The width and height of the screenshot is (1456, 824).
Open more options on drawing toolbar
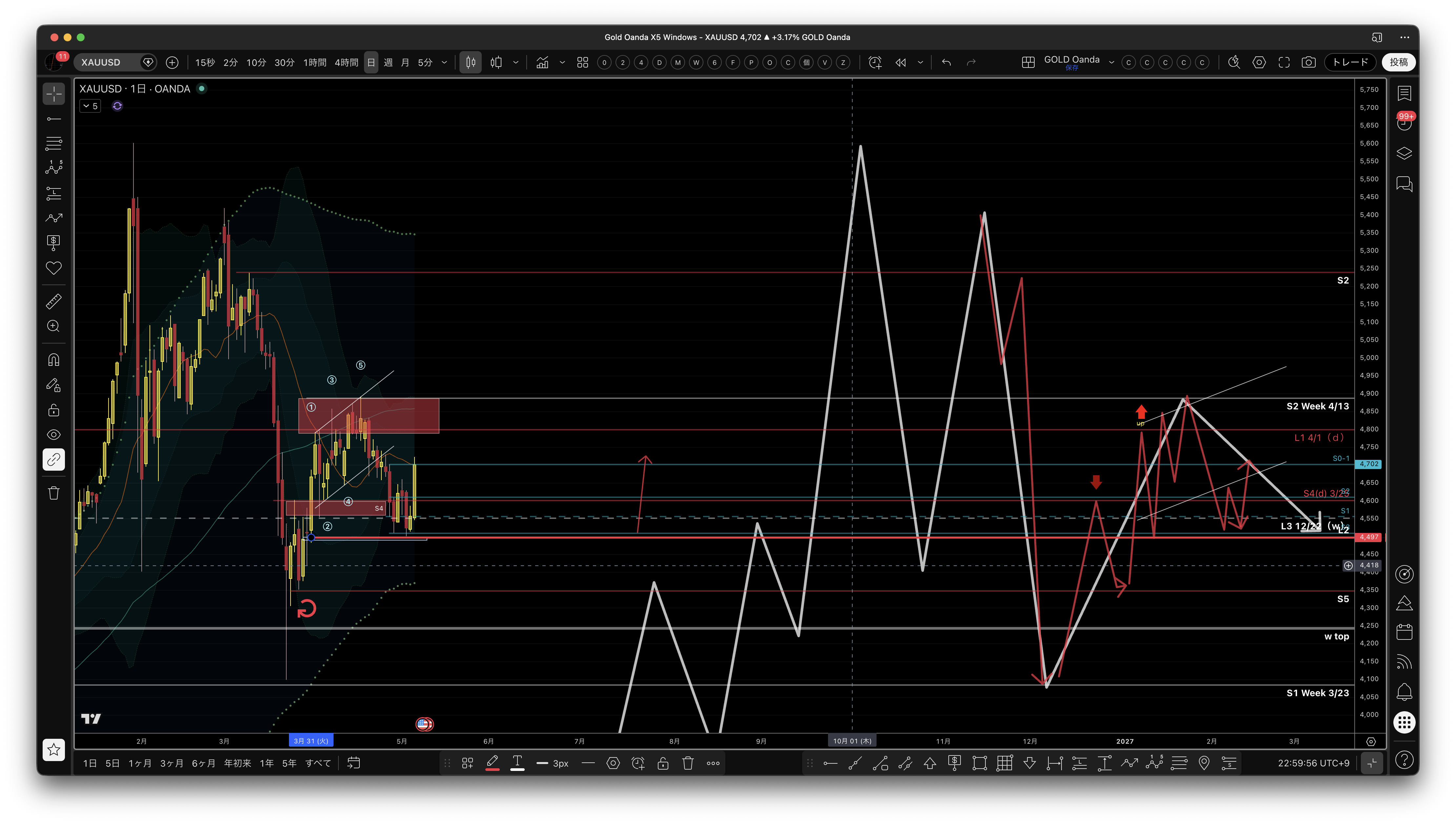click(713, 763)
